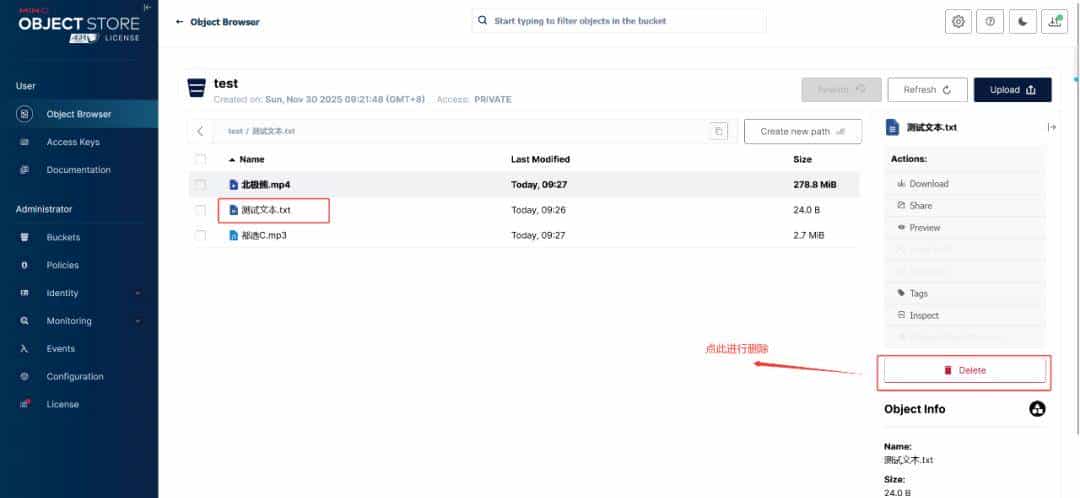Open Documentation in the sidebar
Image resolution: width=1080 pixels, height=498 pixels.
pyautogui.click(x=79, y=169)
